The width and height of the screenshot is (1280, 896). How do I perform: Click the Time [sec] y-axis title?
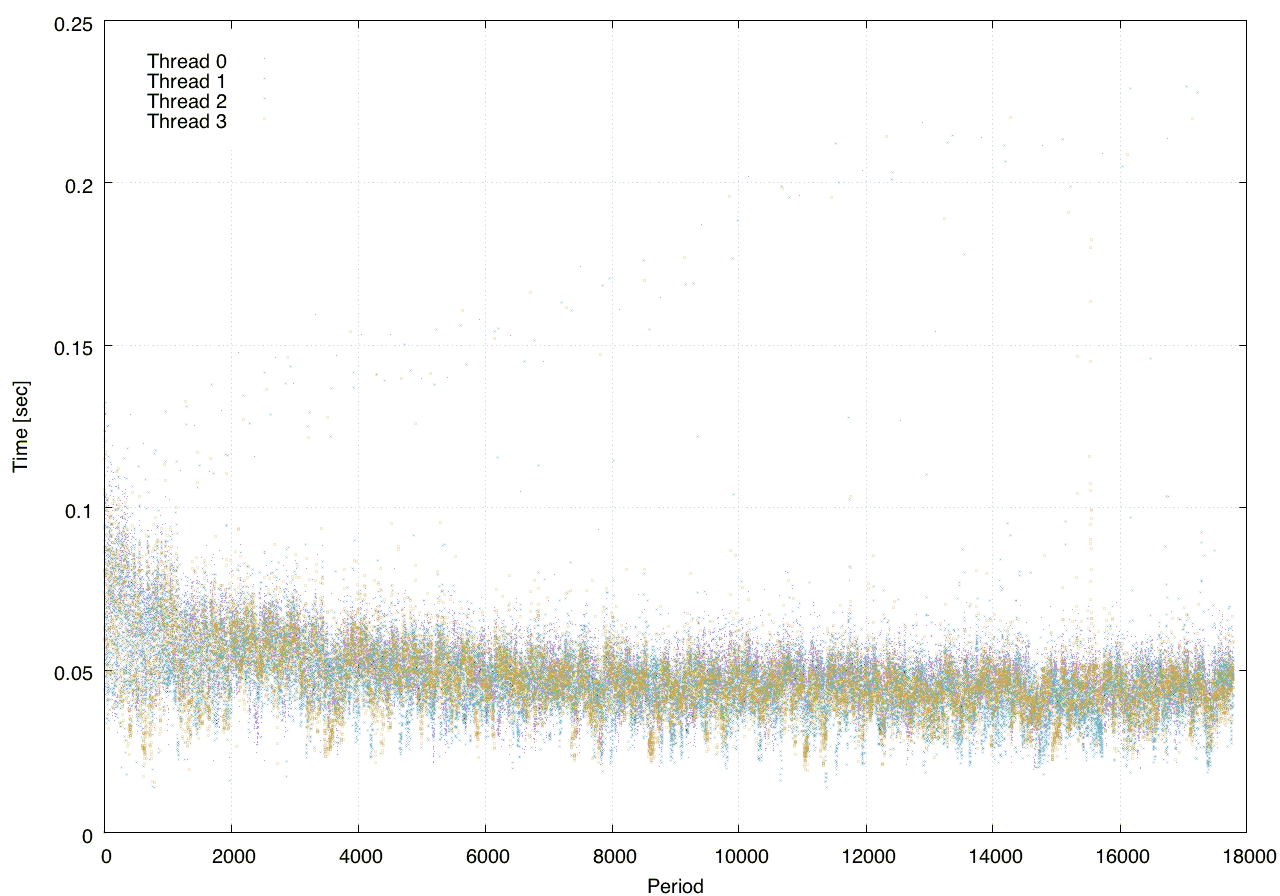[x=20, y=427]
